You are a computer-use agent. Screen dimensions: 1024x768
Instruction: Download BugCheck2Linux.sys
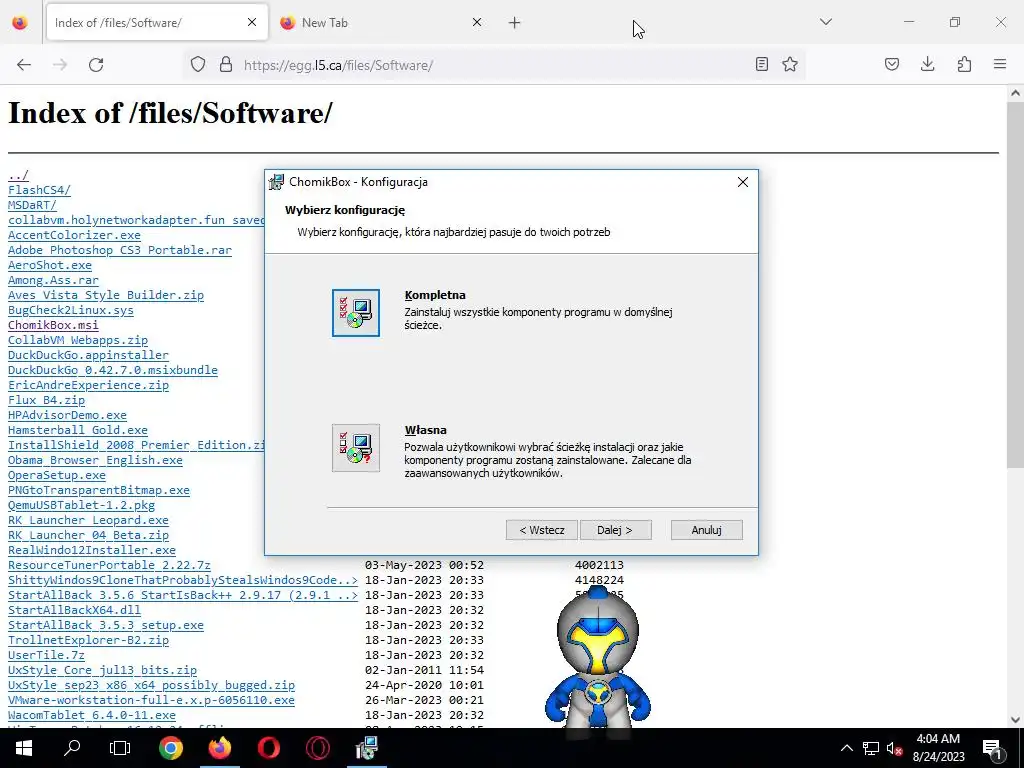click(71, 310)
